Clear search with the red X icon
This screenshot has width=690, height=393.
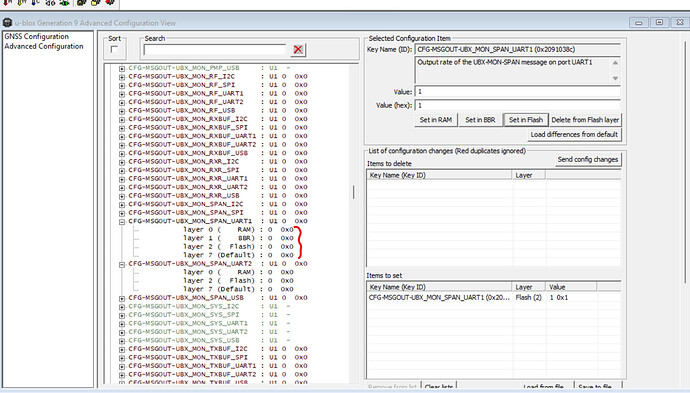click(298, 49)
